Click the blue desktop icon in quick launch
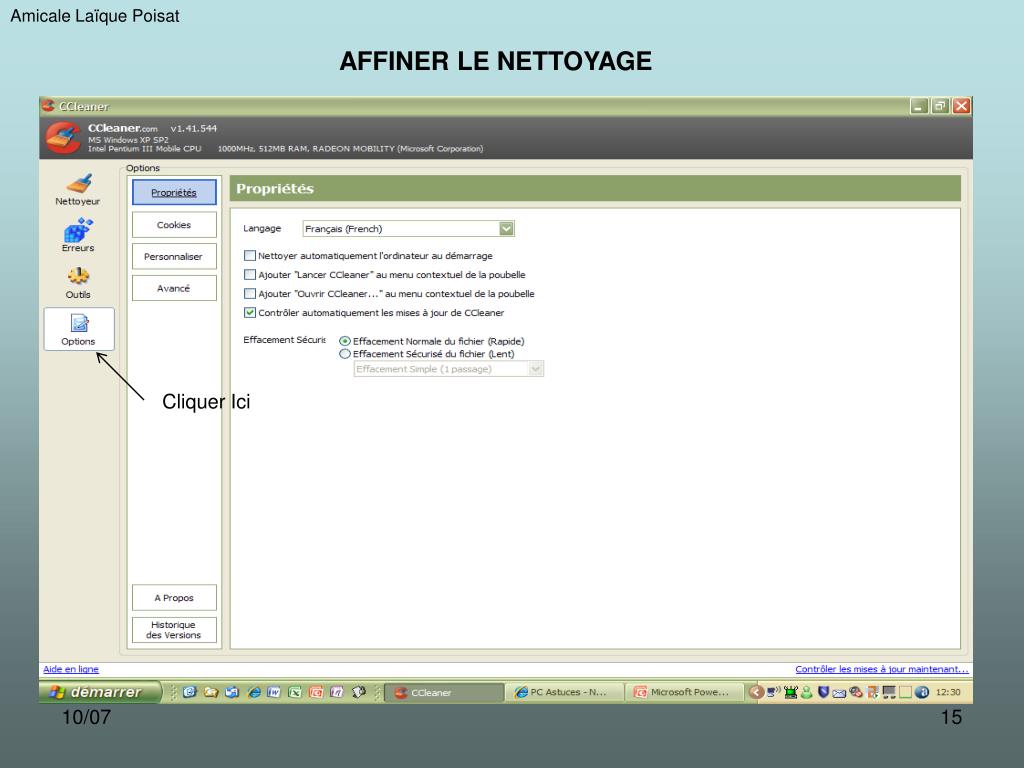This screenshot has height=768, width=1024. (x=232, y=692)
